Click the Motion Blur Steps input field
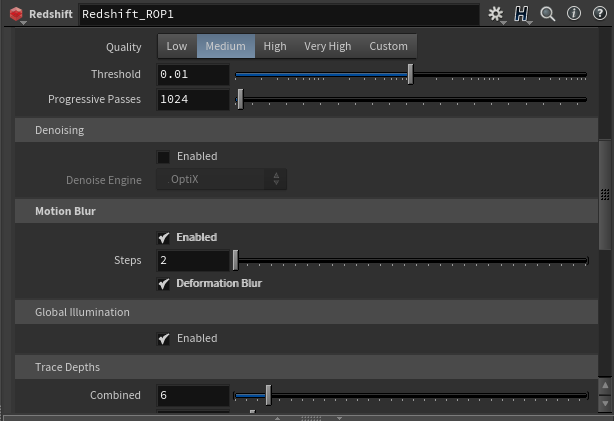 (194, 260)
